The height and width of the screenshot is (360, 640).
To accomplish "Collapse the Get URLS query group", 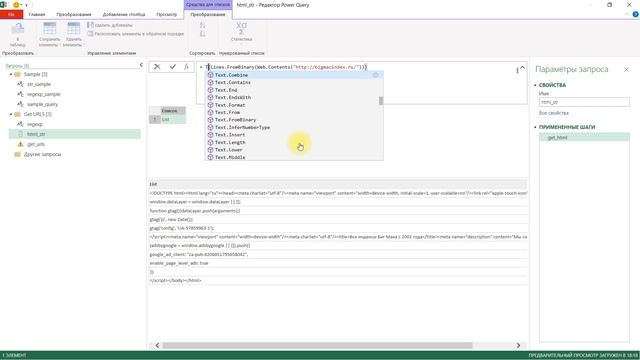I will [x=11, y=114].
